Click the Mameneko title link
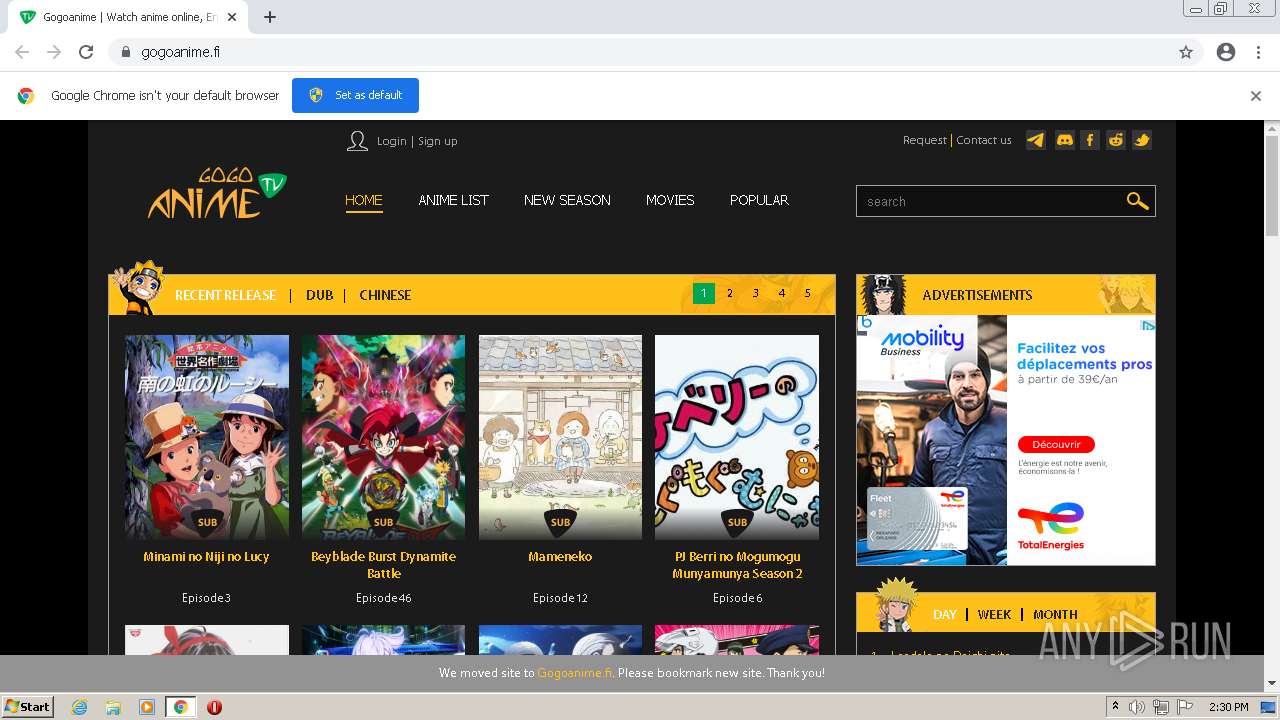1280x720 pixels. 560,556
